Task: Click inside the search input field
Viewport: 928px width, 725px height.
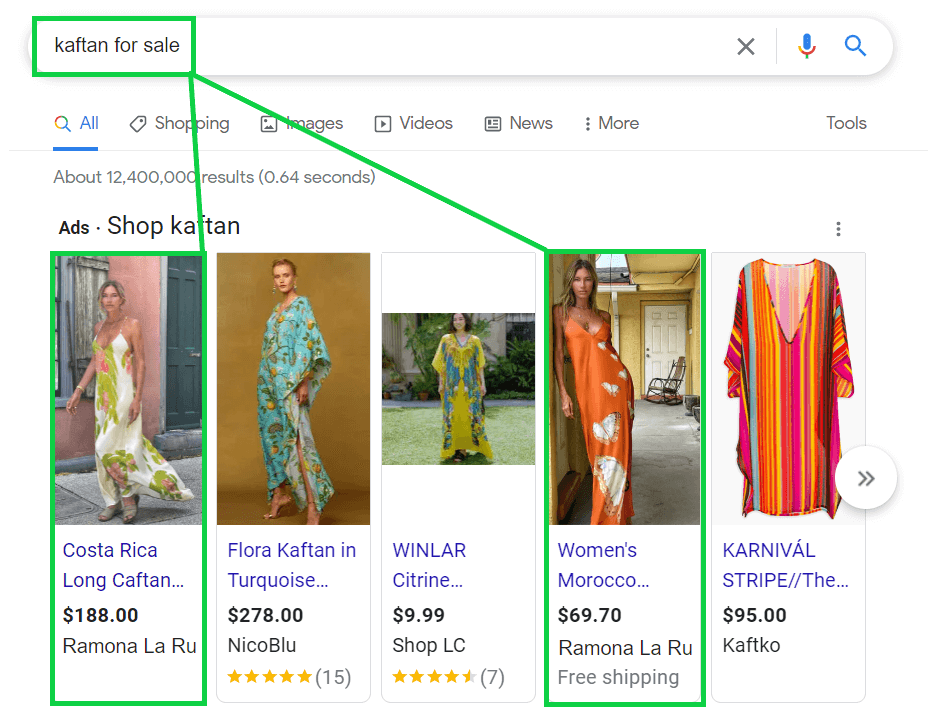Action: [x=400, y=46]
